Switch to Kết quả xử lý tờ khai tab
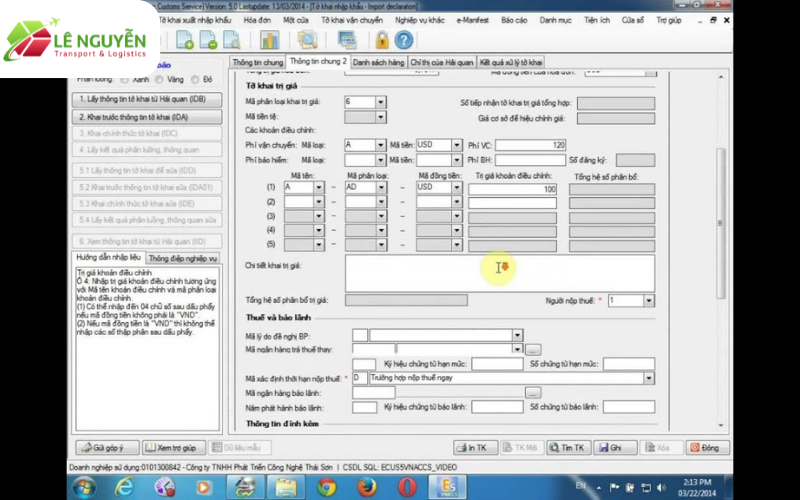 coord(511,62)
